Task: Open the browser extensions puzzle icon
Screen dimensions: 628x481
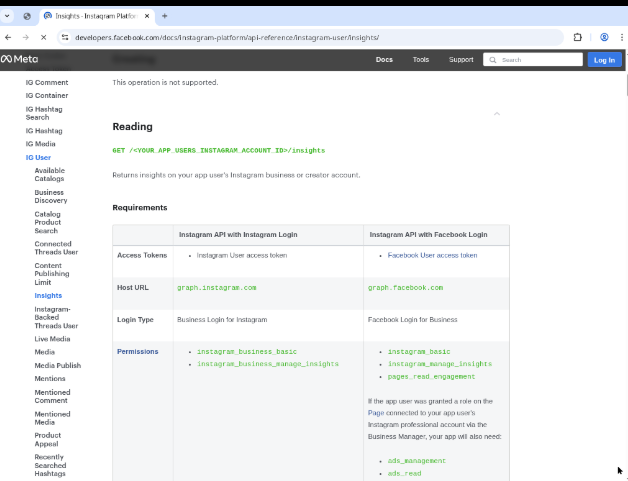Action: point(578,37)
